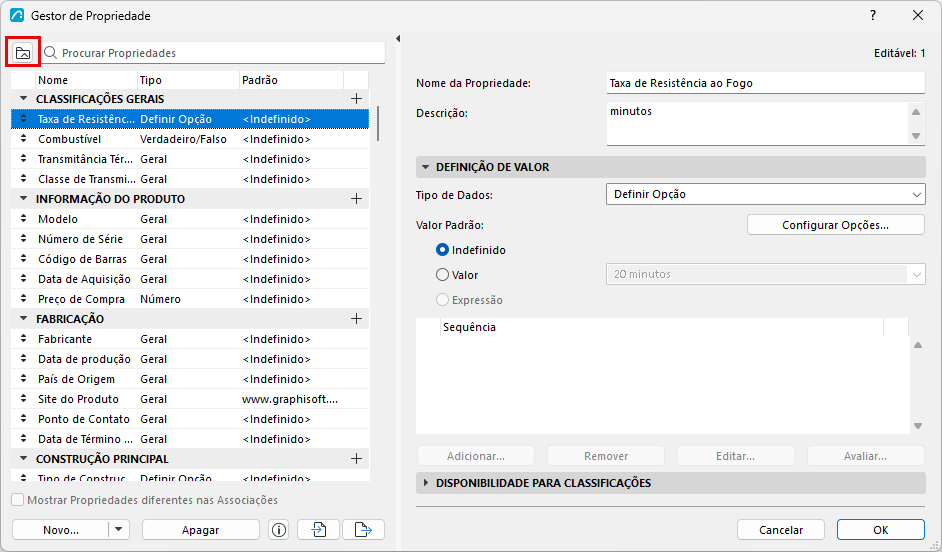Collapse the DEFINIÇÃO DE VALOR section
Screen dimensions: 942x552
425,167
